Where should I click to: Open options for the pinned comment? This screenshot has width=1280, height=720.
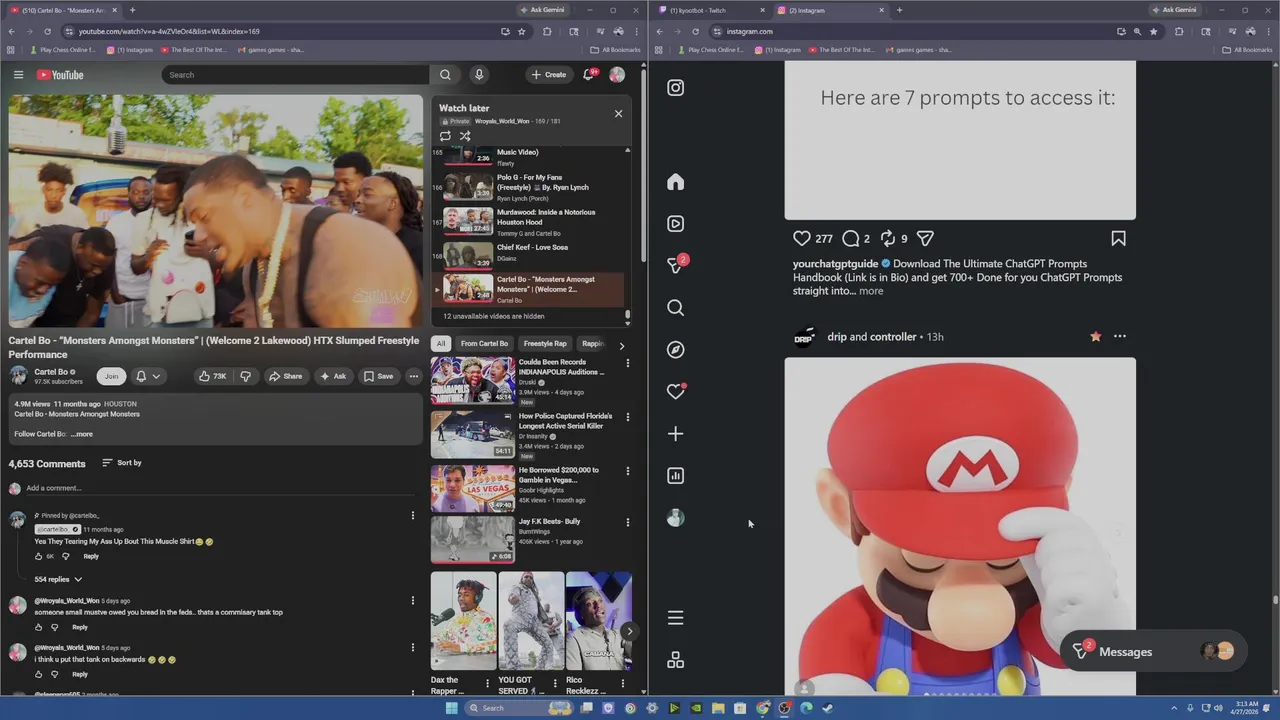pos(412,516)
